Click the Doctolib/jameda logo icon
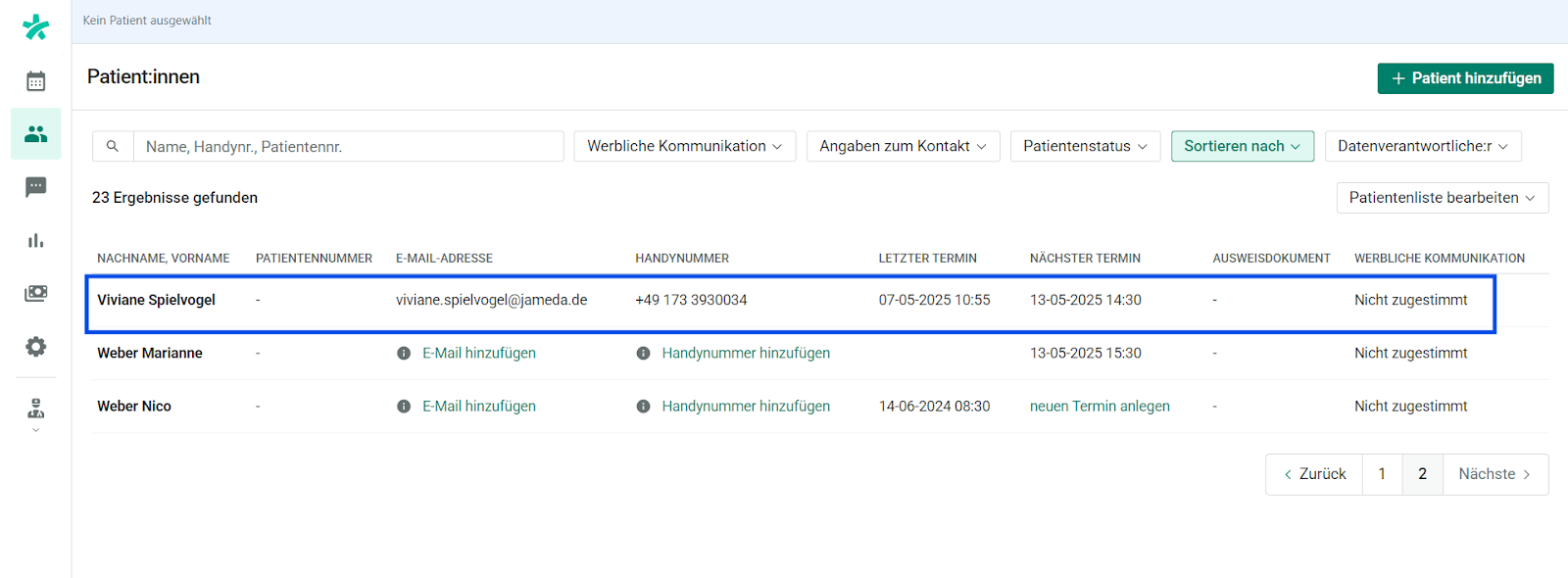Image resolution: width=1568 pixels, height=578 pixels. 36,26
